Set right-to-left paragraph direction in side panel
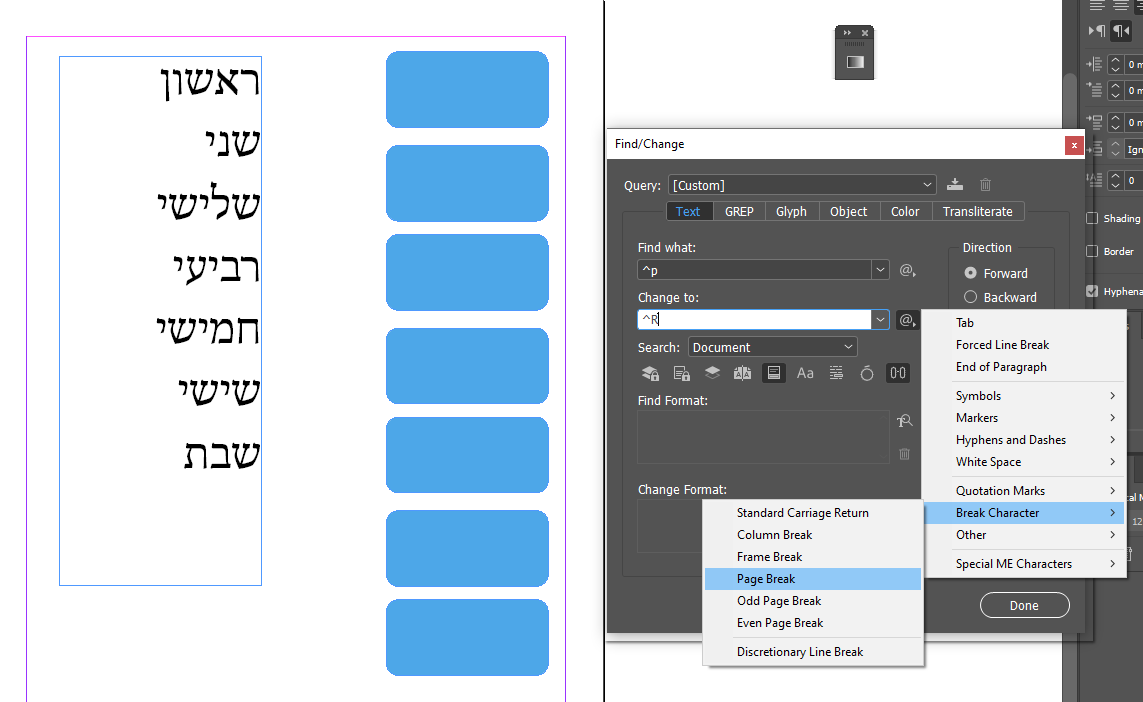 (x=1121, y=31)
